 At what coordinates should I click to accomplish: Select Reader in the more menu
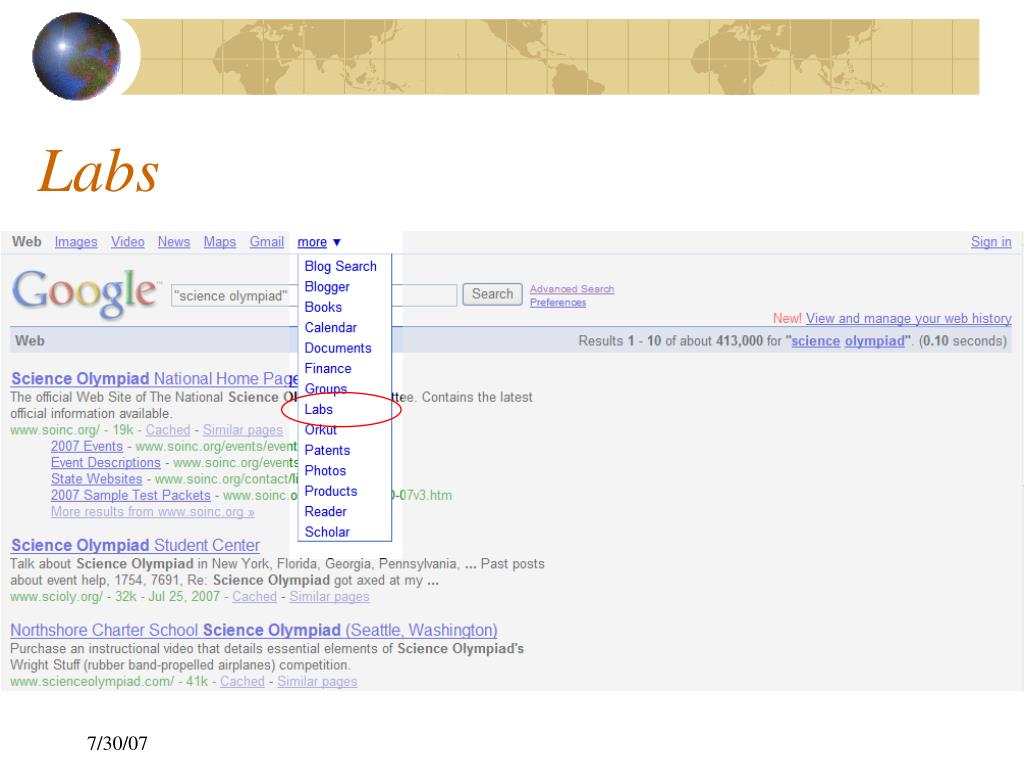325,511
